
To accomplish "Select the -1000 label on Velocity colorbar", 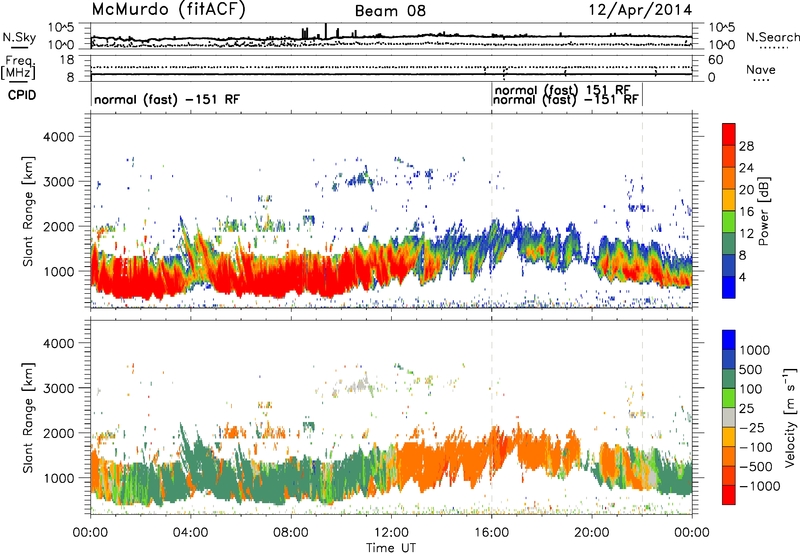I will point(760,486).
